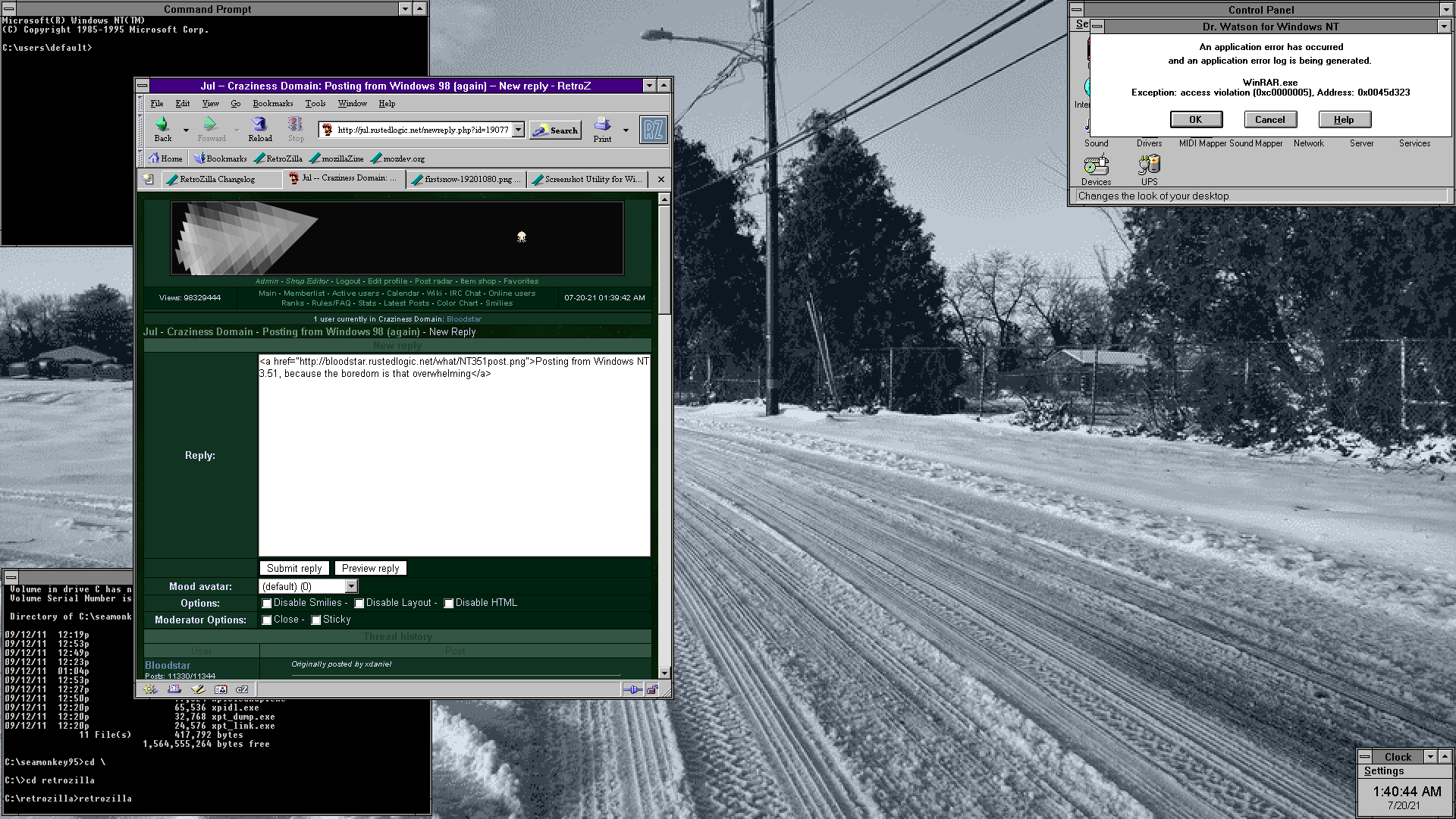
Task: Click OK in Dr. Watson dialog
Action: point(1195,119)
